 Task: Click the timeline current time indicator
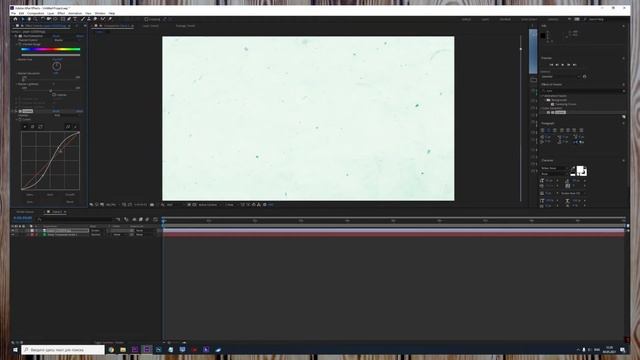163,221
